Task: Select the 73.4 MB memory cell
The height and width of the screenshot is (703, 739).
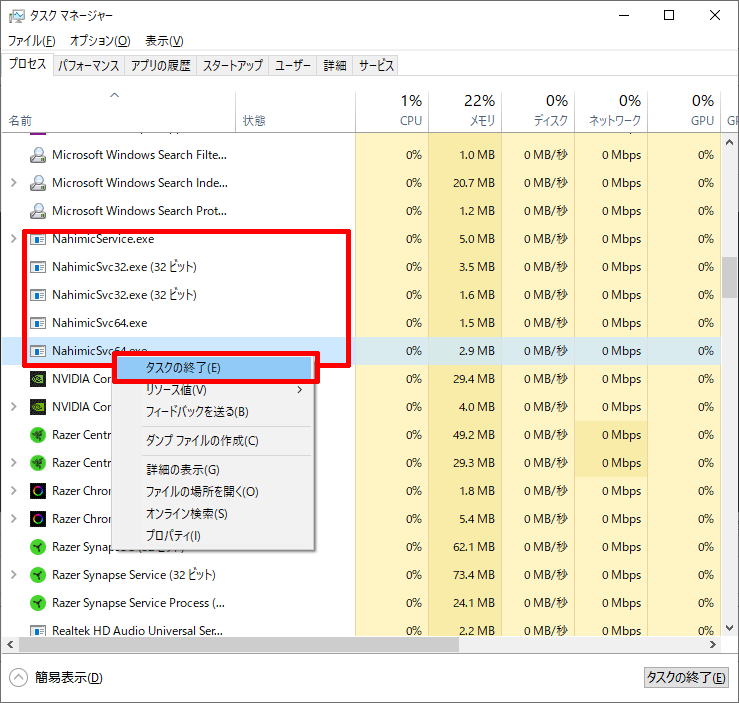Action: coord(465,575)
